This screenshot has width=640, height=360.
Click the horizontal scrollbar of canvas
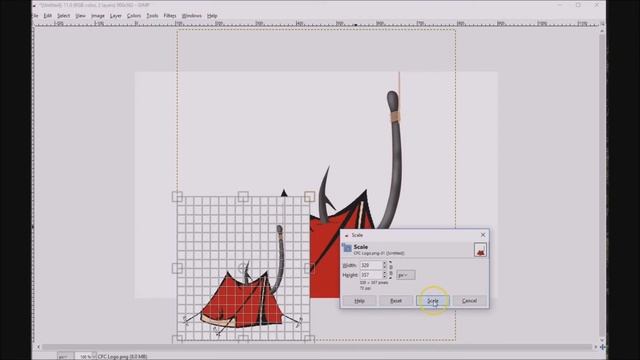[316, 347]
